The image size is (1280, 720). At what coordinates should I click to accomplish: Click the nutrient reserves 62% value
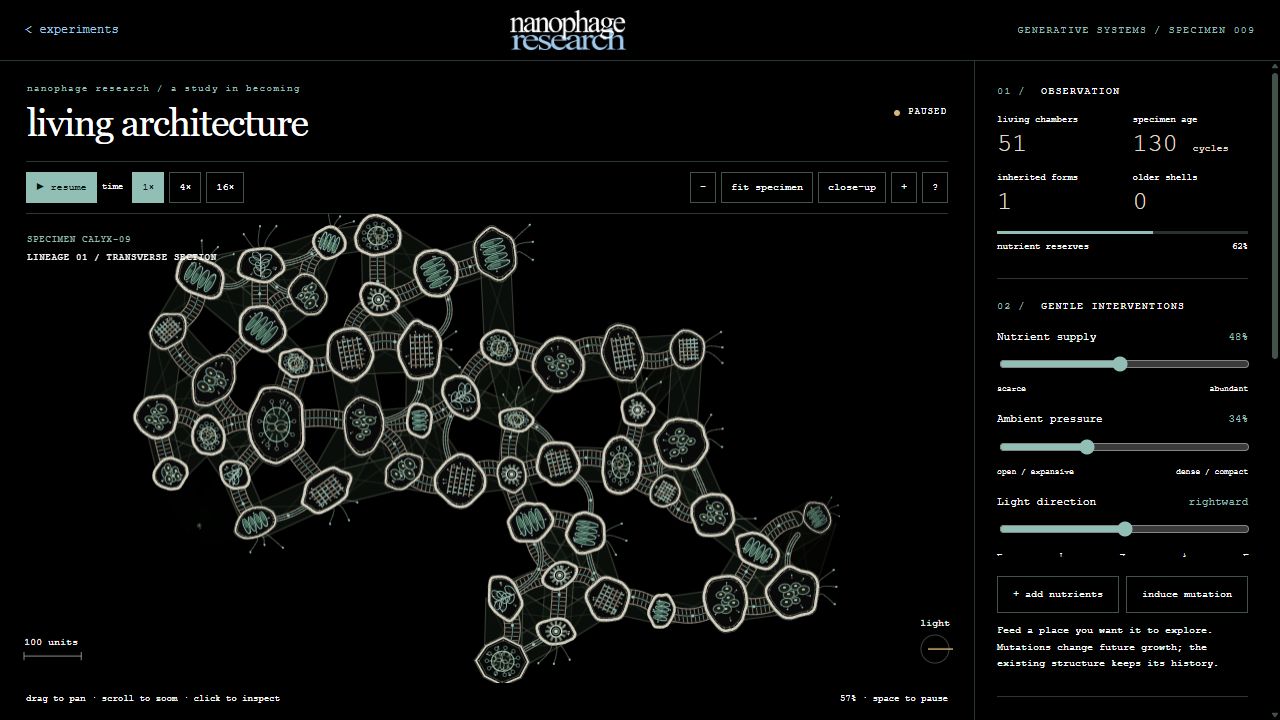pos(1240,246)
